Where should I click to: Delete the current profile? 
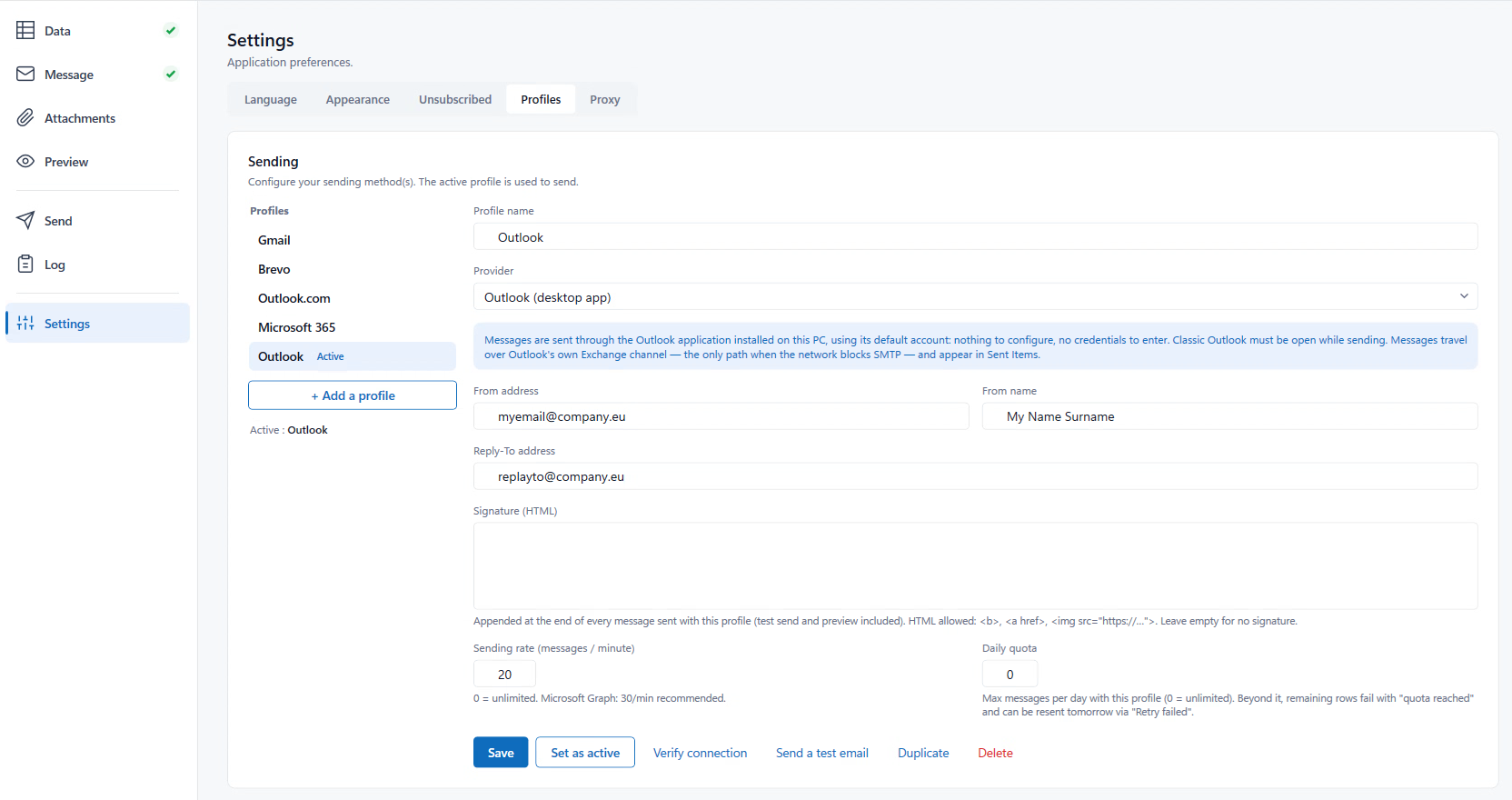(x=995, y=753)
